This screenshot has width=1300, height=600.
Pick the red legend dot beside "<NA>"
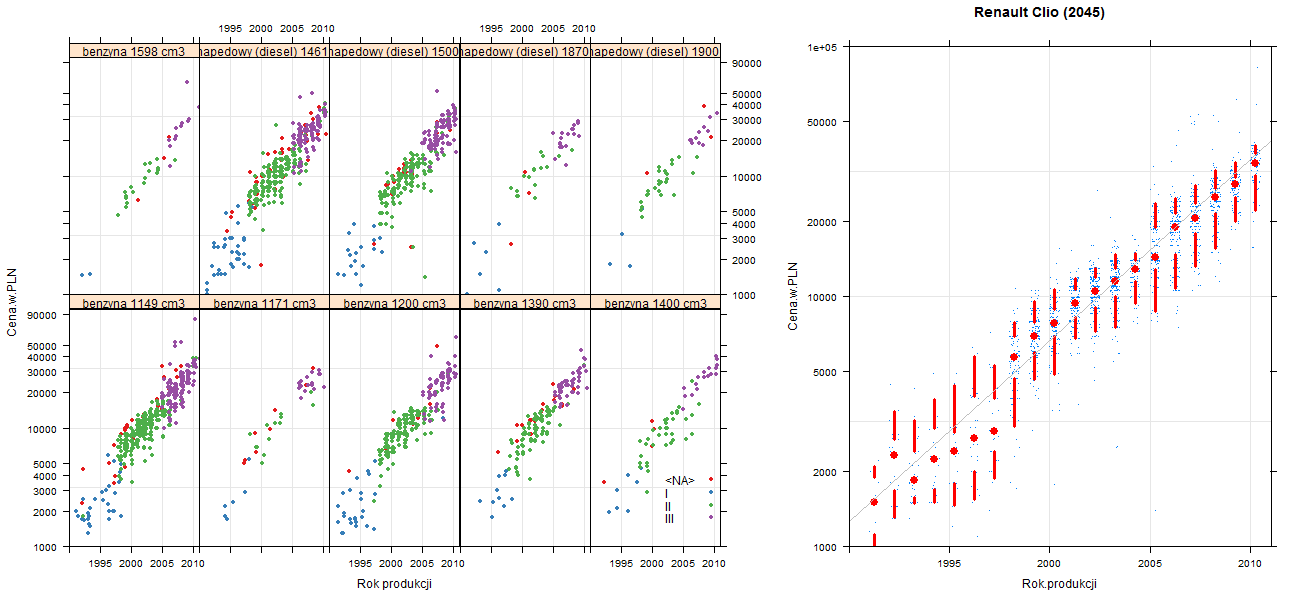711,480
